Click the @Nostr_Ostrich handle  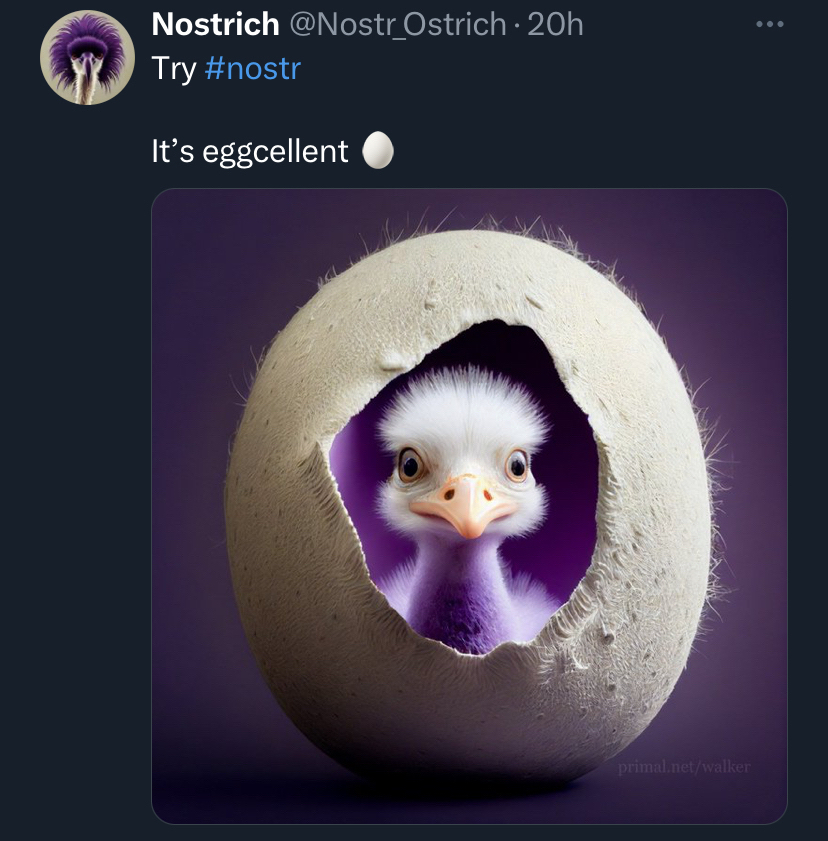click(397, 25)
